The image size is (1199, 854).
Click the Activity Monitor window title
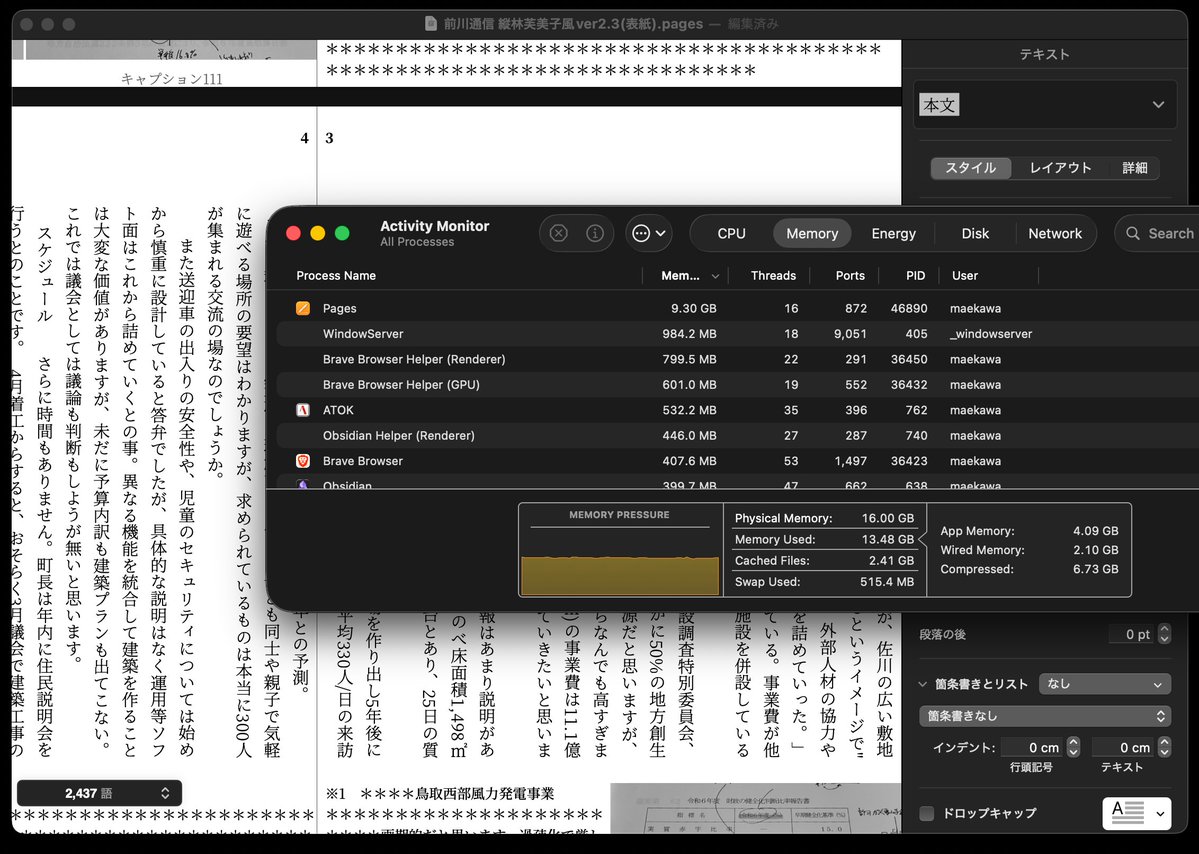point(434,226)
